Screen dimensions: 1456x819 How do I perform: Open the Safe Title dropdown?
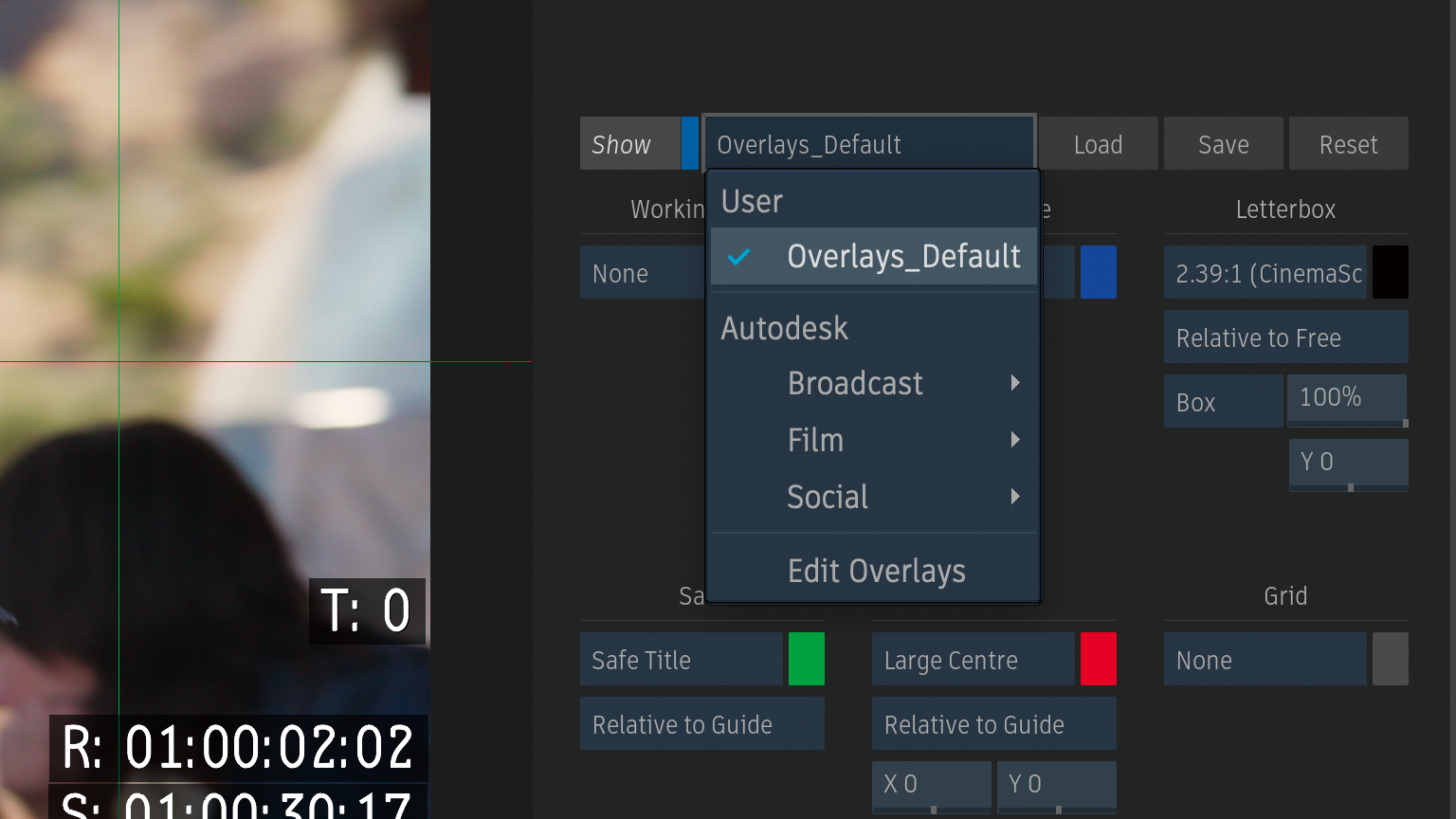click(x=681, y=660)
